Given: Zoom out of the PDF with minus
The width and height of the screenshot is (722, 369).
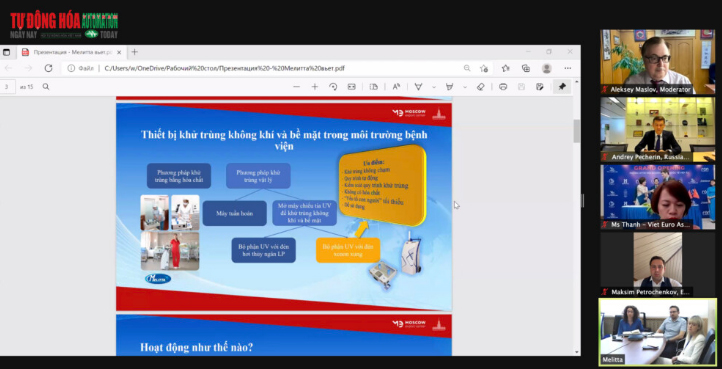Looking at the screenshot, I should pyautogui.click(x=297, y=87).
